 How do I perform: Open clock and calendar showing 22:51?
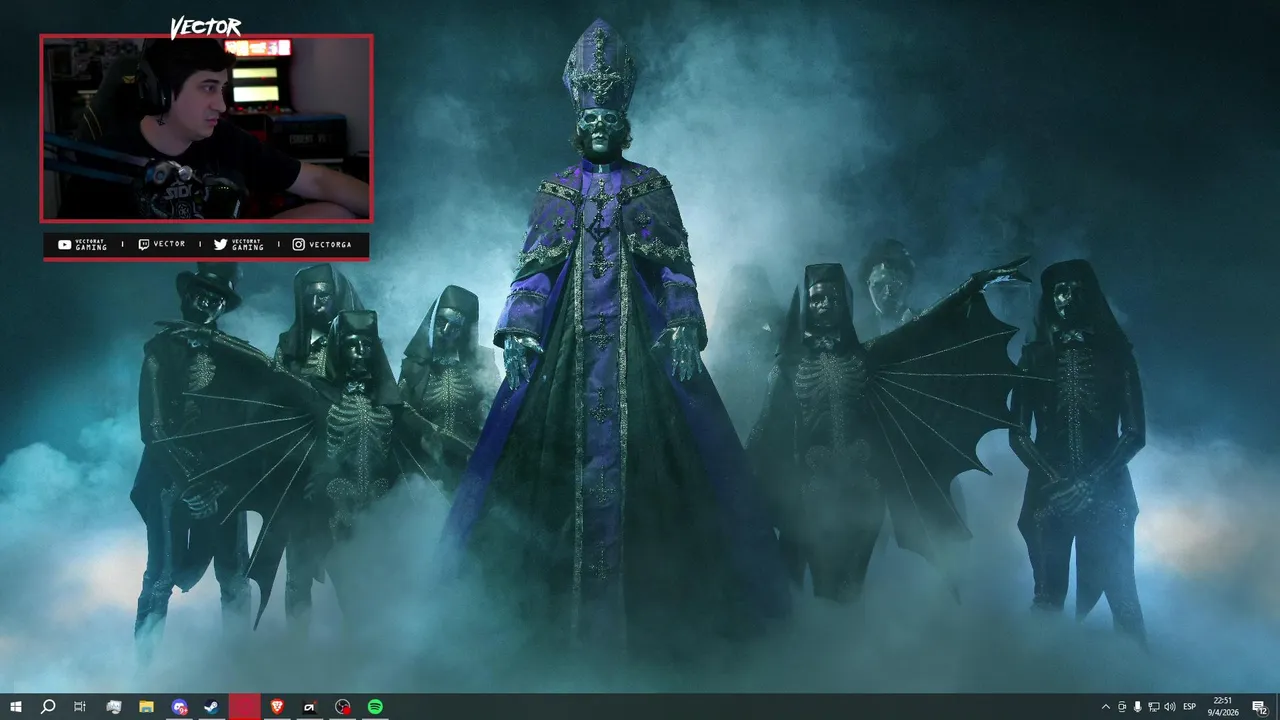point(1222,707)
